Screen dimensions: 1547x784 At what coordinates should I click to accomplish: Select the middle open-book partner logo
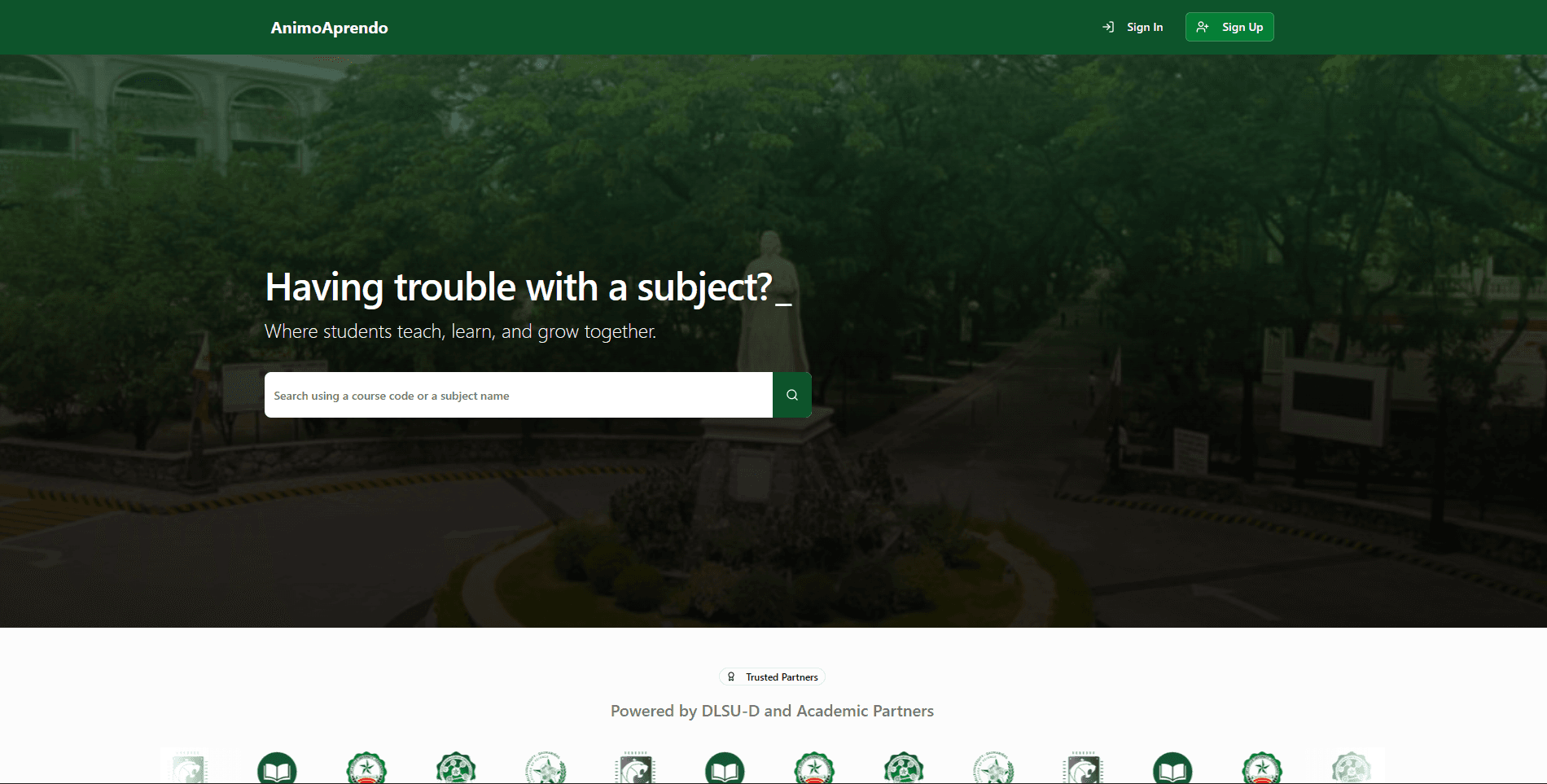pos(725,768)
